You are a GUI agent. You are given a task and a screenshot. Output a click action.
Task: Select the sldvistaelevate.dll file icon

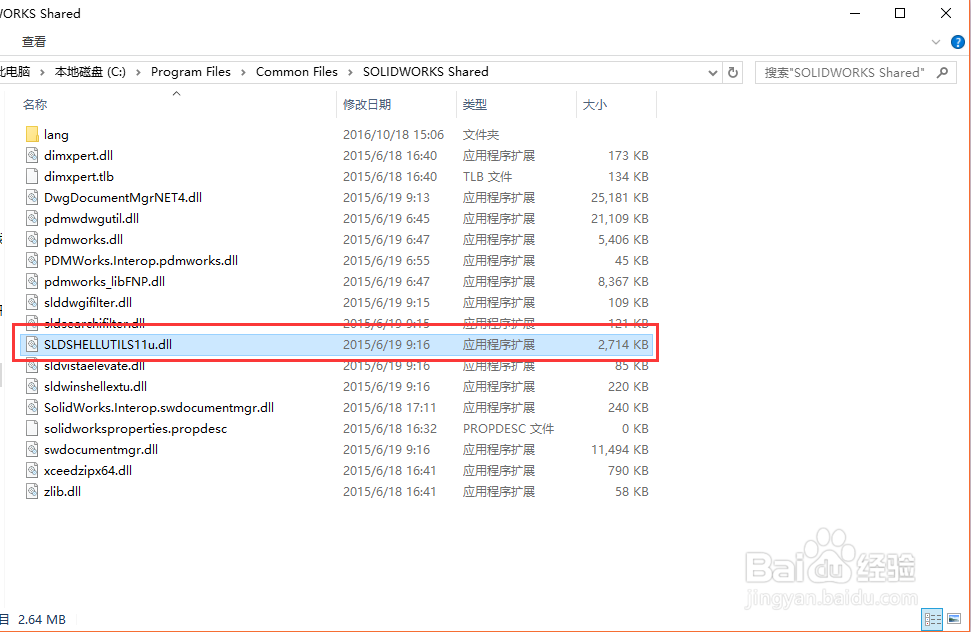[x=32, y=366]
